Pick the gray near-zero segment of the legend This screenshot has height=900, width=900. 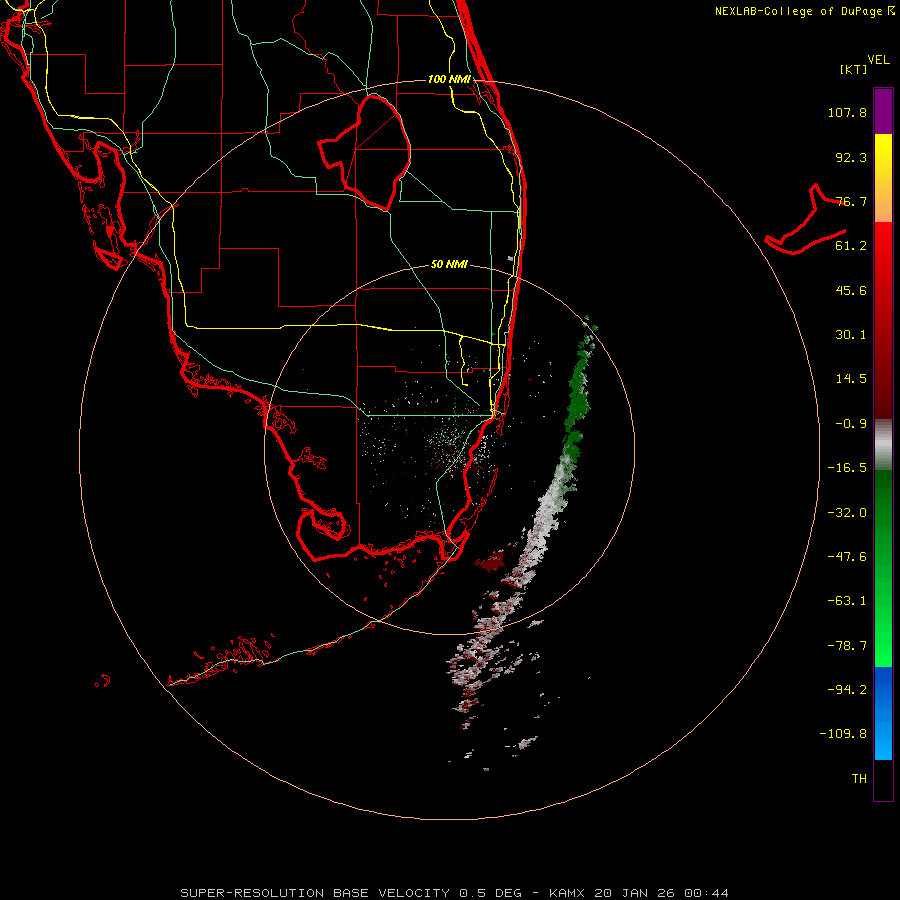(x=883, y=444)
